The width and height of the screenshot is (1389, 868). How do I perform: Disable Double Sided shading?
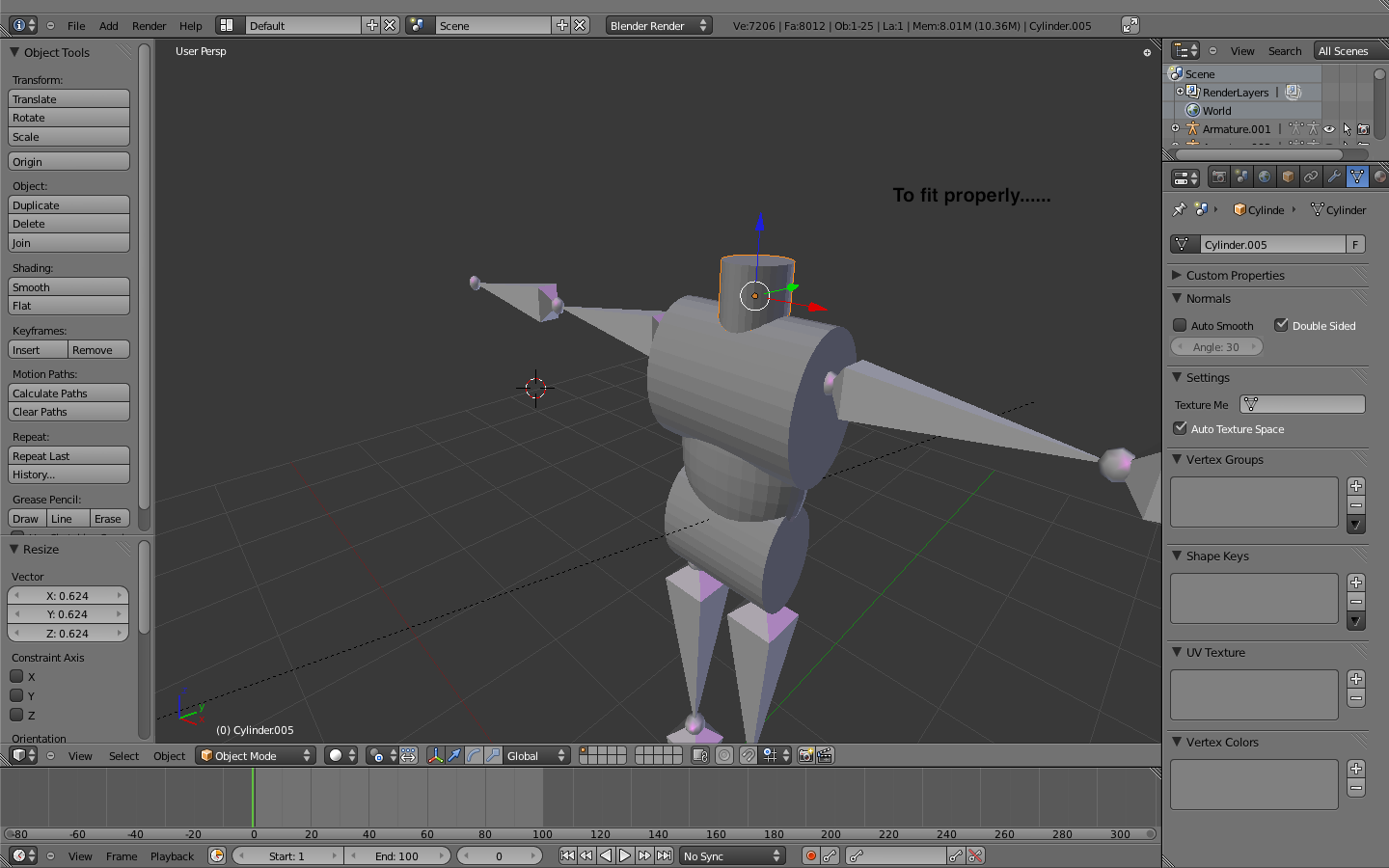point(1282,325)
